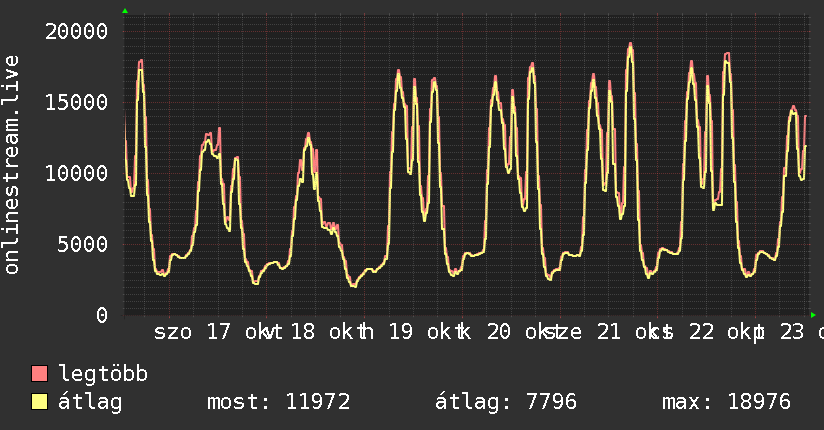Click the 23 date label on x-axis
Screen dimensions: 824x430
[x=792, y=332]
